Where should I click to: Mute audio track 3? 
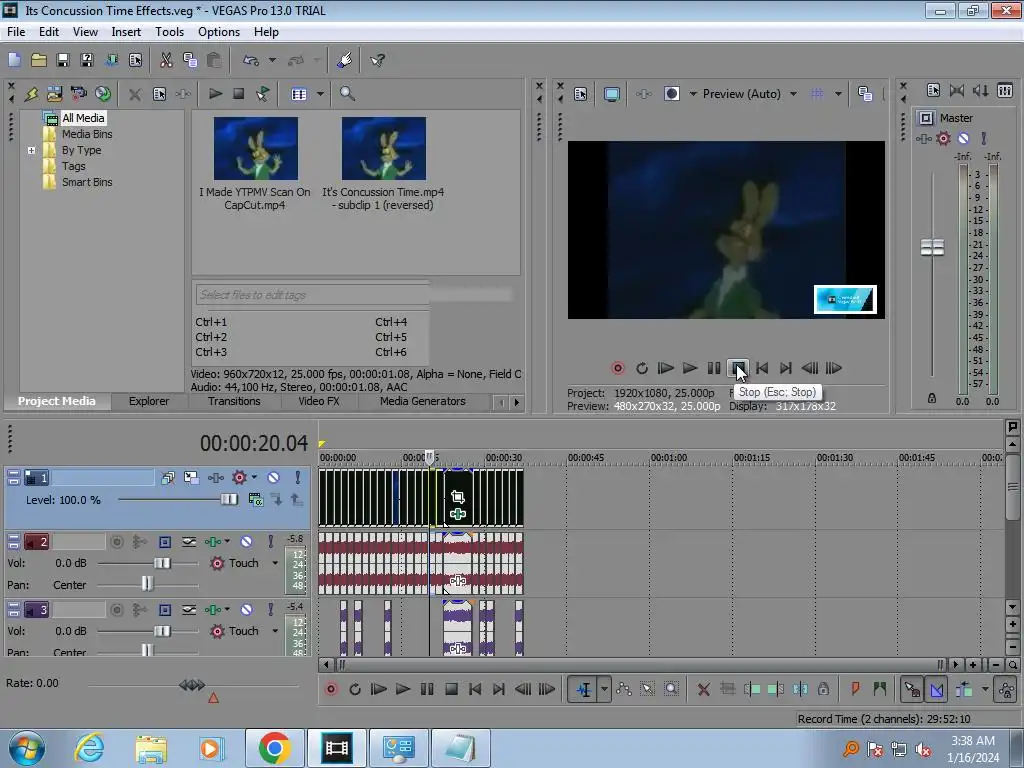coord(246,609)
